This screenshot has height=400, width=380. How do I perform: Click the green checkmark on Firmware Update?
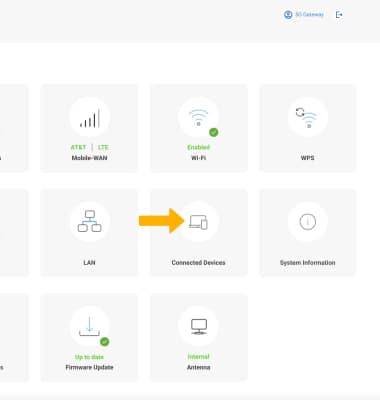(x=105, y=342)
